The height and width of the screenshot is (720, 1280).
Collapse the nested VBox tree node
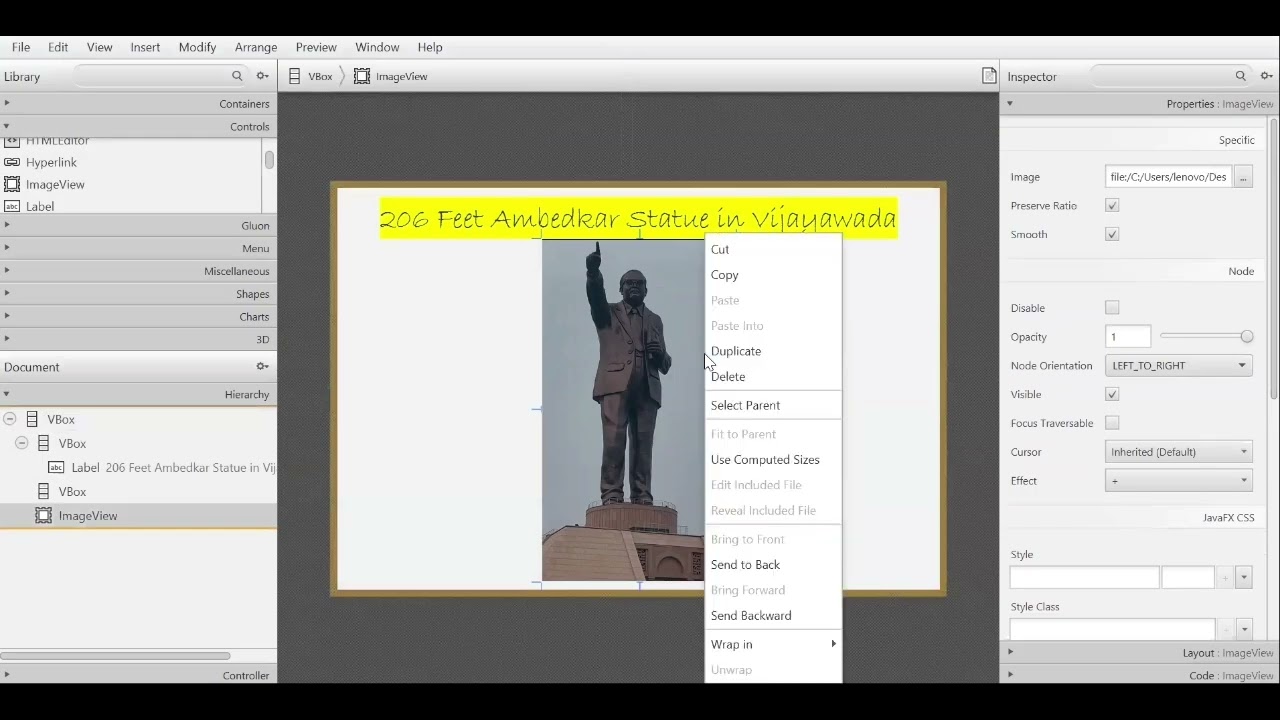click(x=21, y=443)
